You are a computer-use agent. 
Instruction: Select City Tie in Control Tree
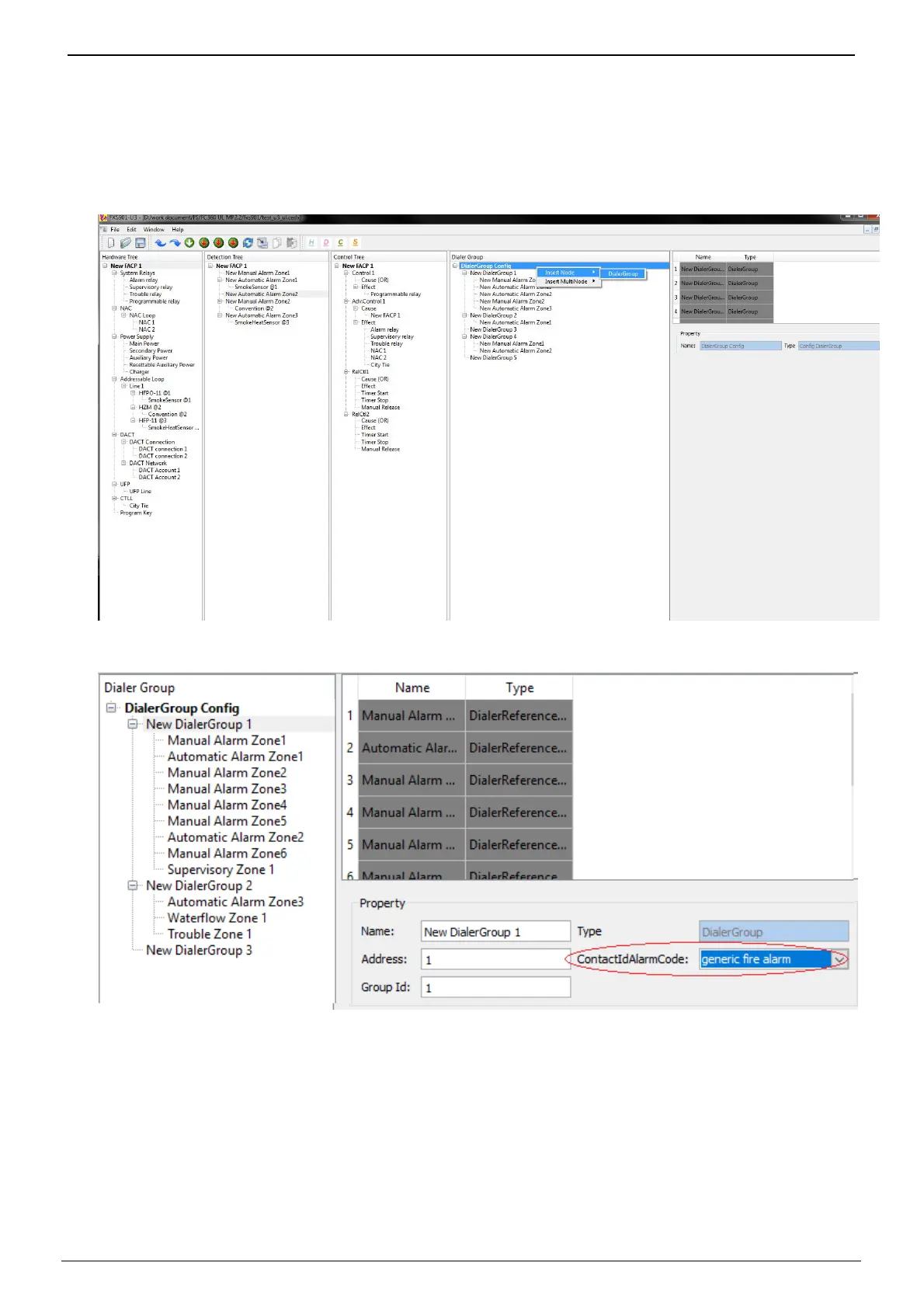(380, 365)
